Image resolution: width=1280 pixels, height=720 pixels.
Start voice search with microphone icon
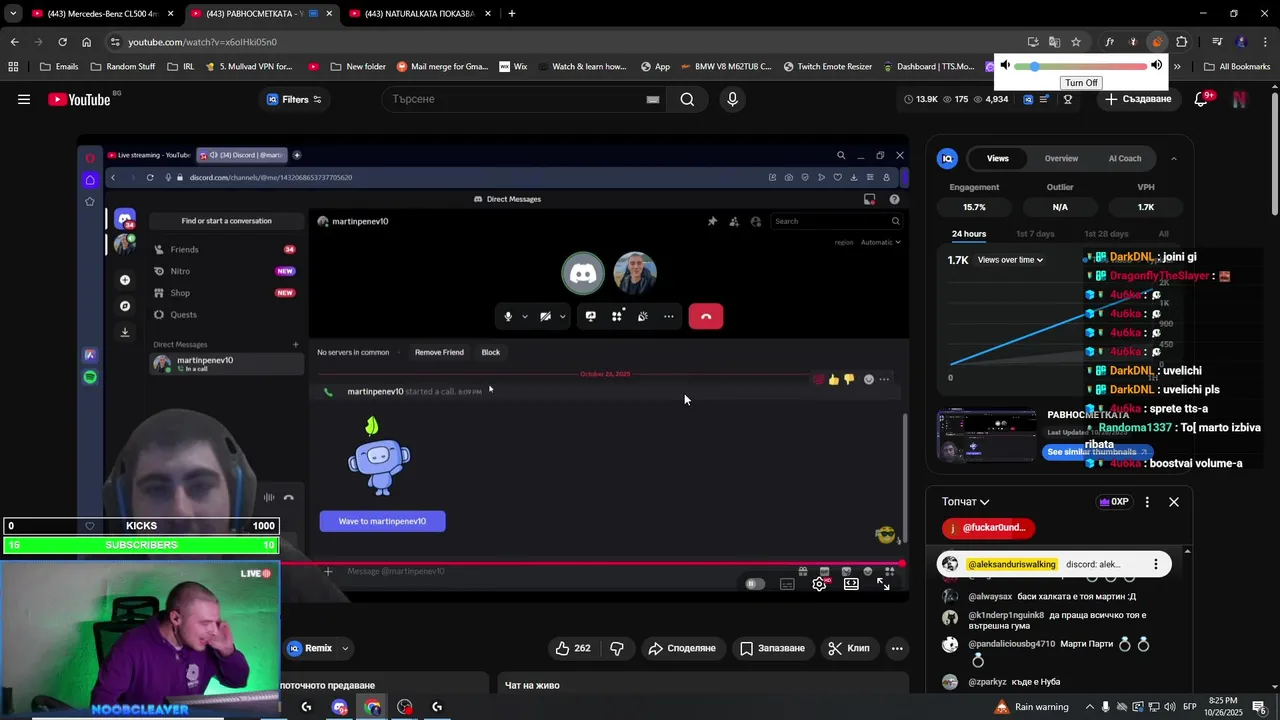tap(732, 99)
